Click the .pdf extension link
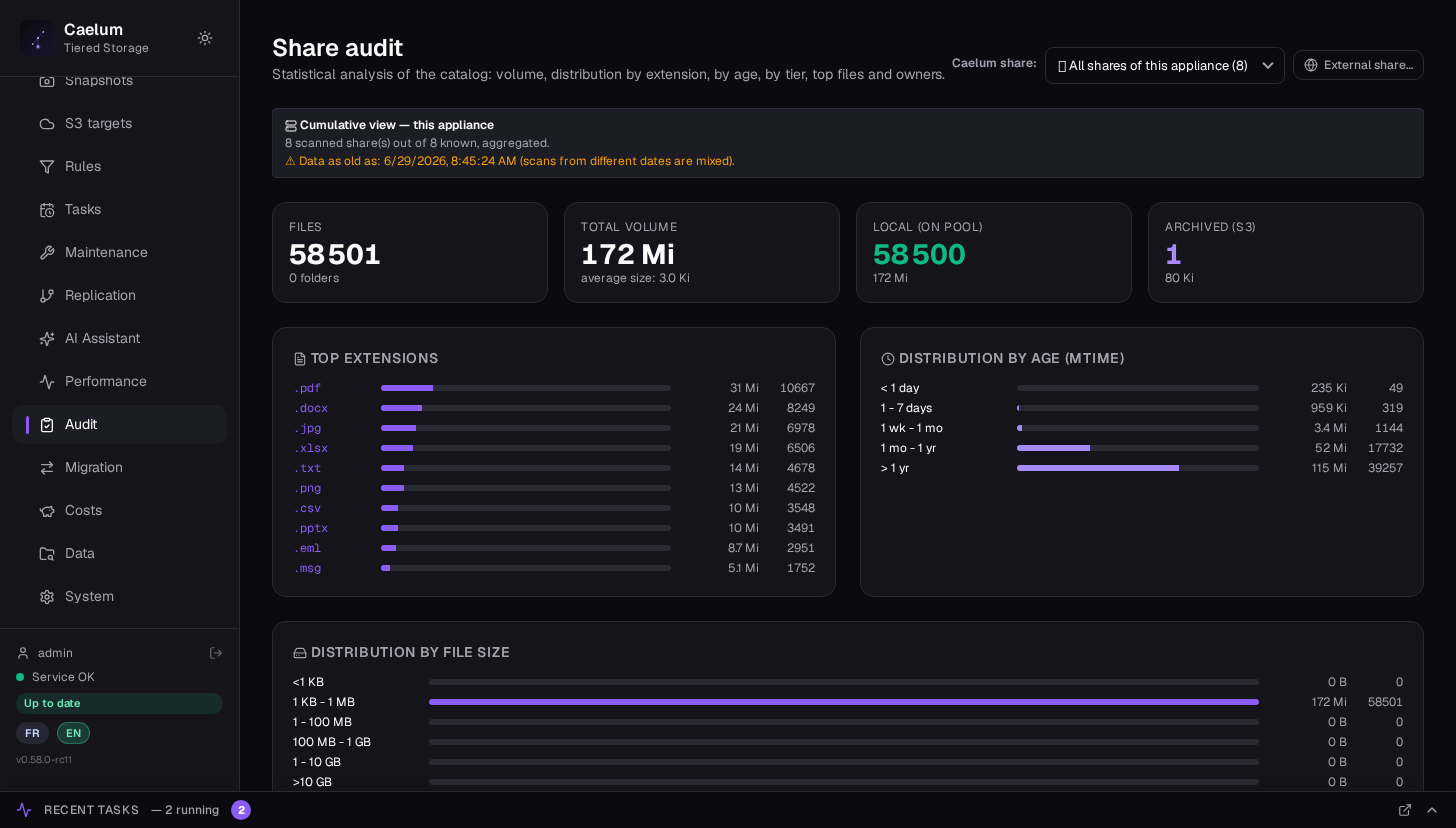Screen dimensions: 1456x828 pyautogui.click(x=307, y=388)
